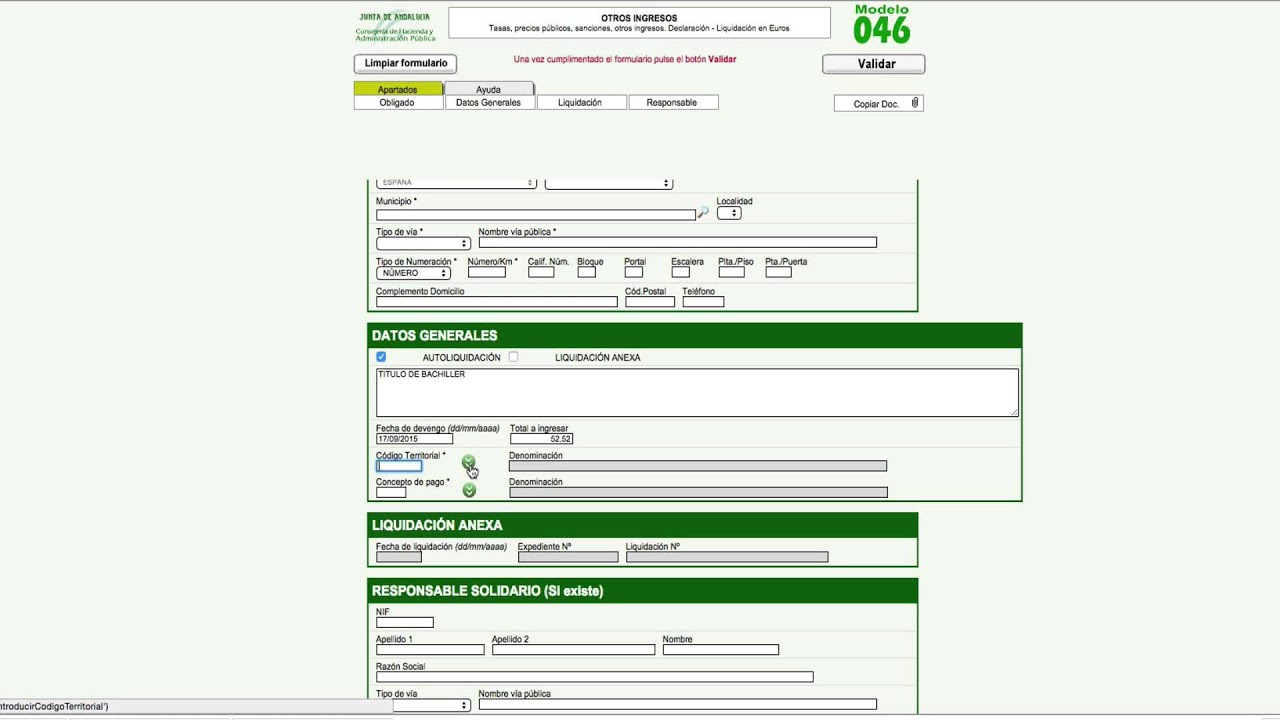Uncheck the AUTOLIQUIDACIÓN checkbox
The width and height of the screenshot is (1280, 720).
coord(381,357)
